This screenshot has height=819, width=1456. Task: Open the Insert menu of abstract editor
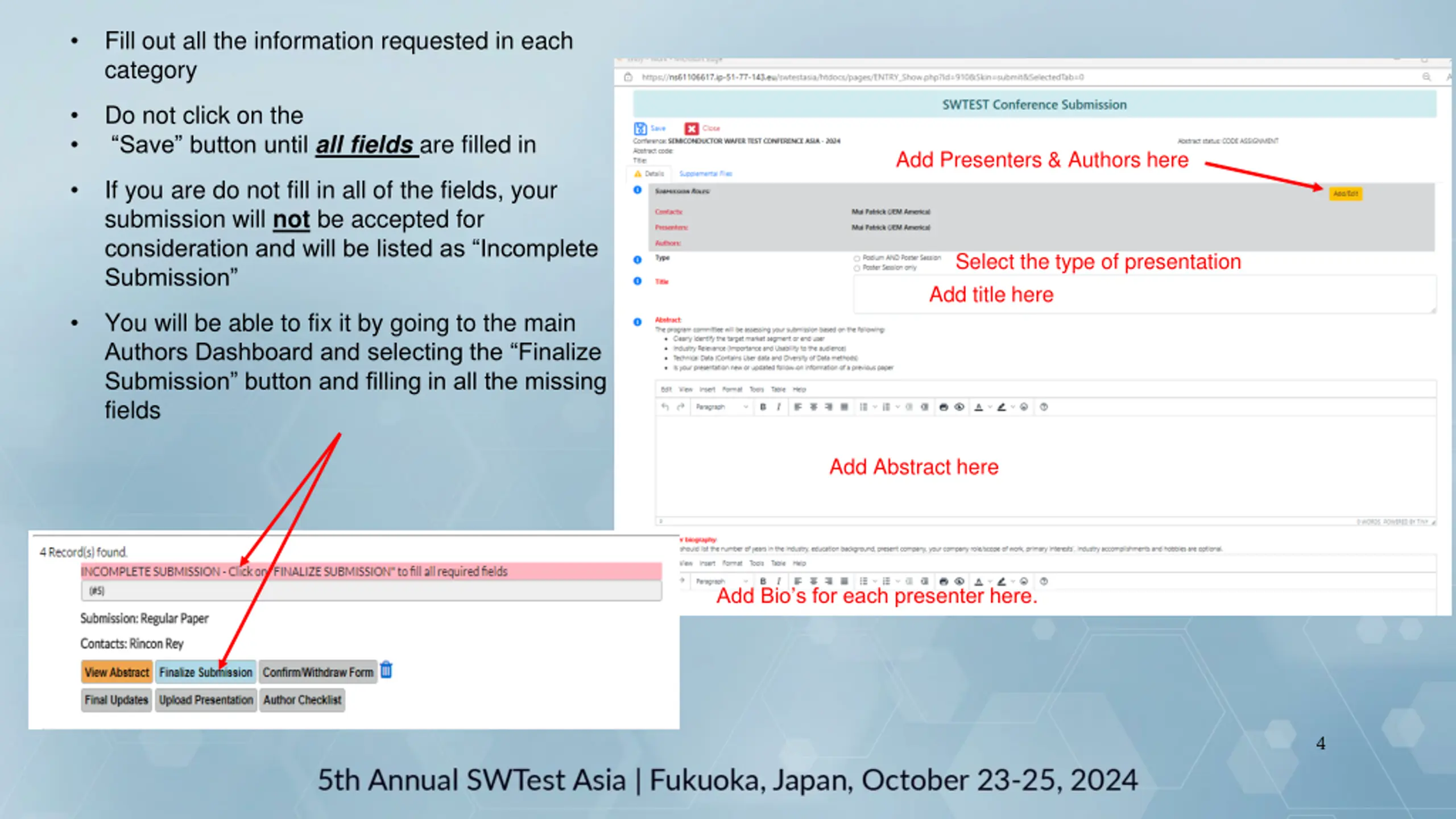click(707, 390)
